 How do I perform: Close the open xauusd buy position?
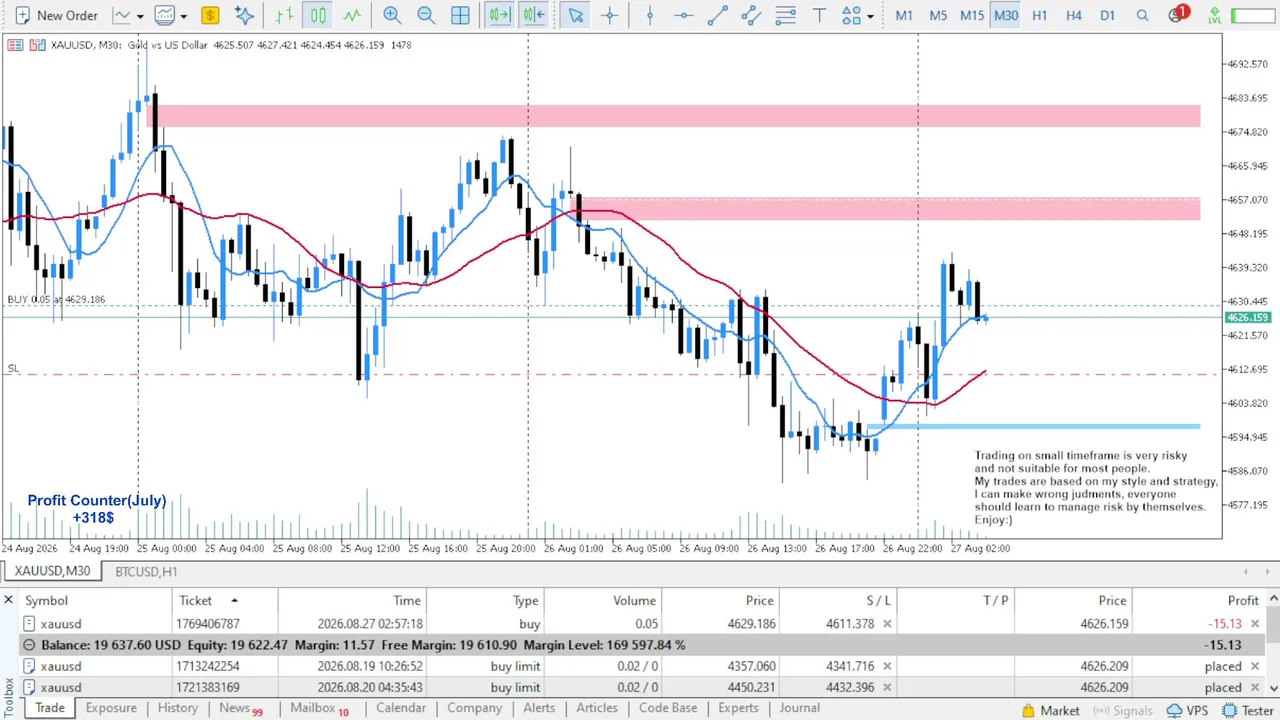coord(1255,624)
